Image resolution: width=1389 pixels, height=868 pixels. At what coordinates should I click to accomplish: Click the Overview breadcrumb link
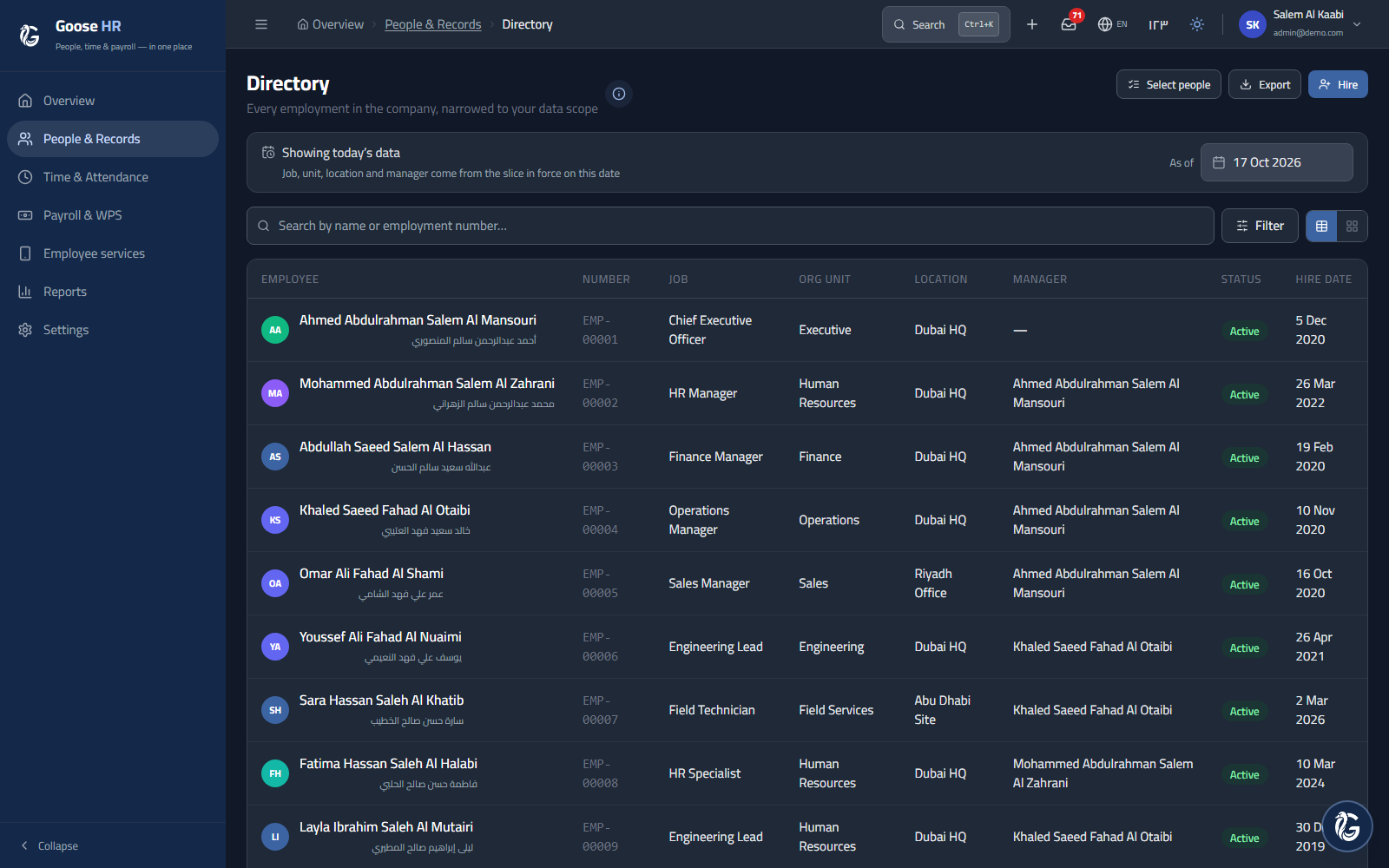pyautogui.click(x=330, y=24)
